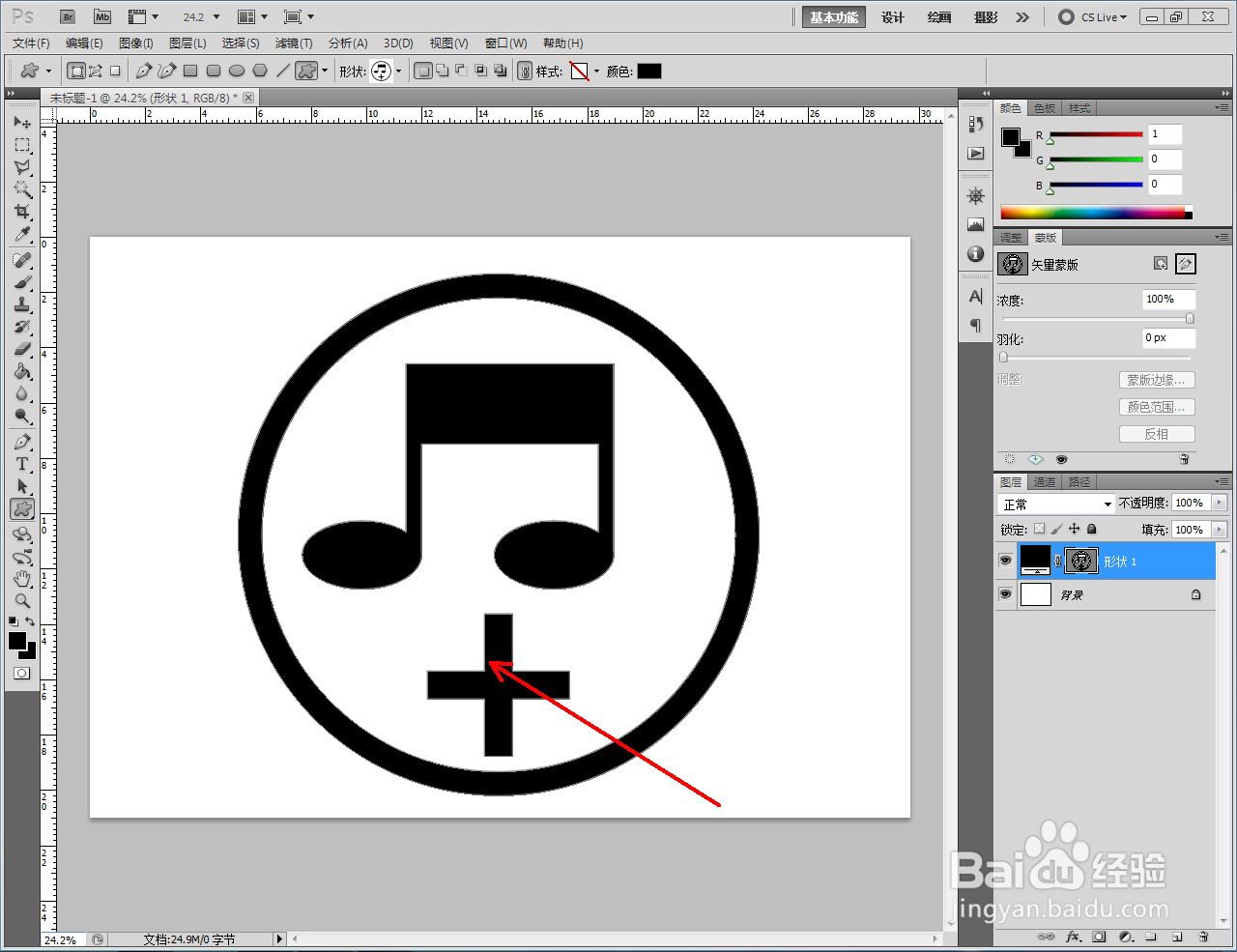Choose the Polygon tool in options bar
Image resolution: width=1237 pixels, height=952 pixels.
coord(260,71)
